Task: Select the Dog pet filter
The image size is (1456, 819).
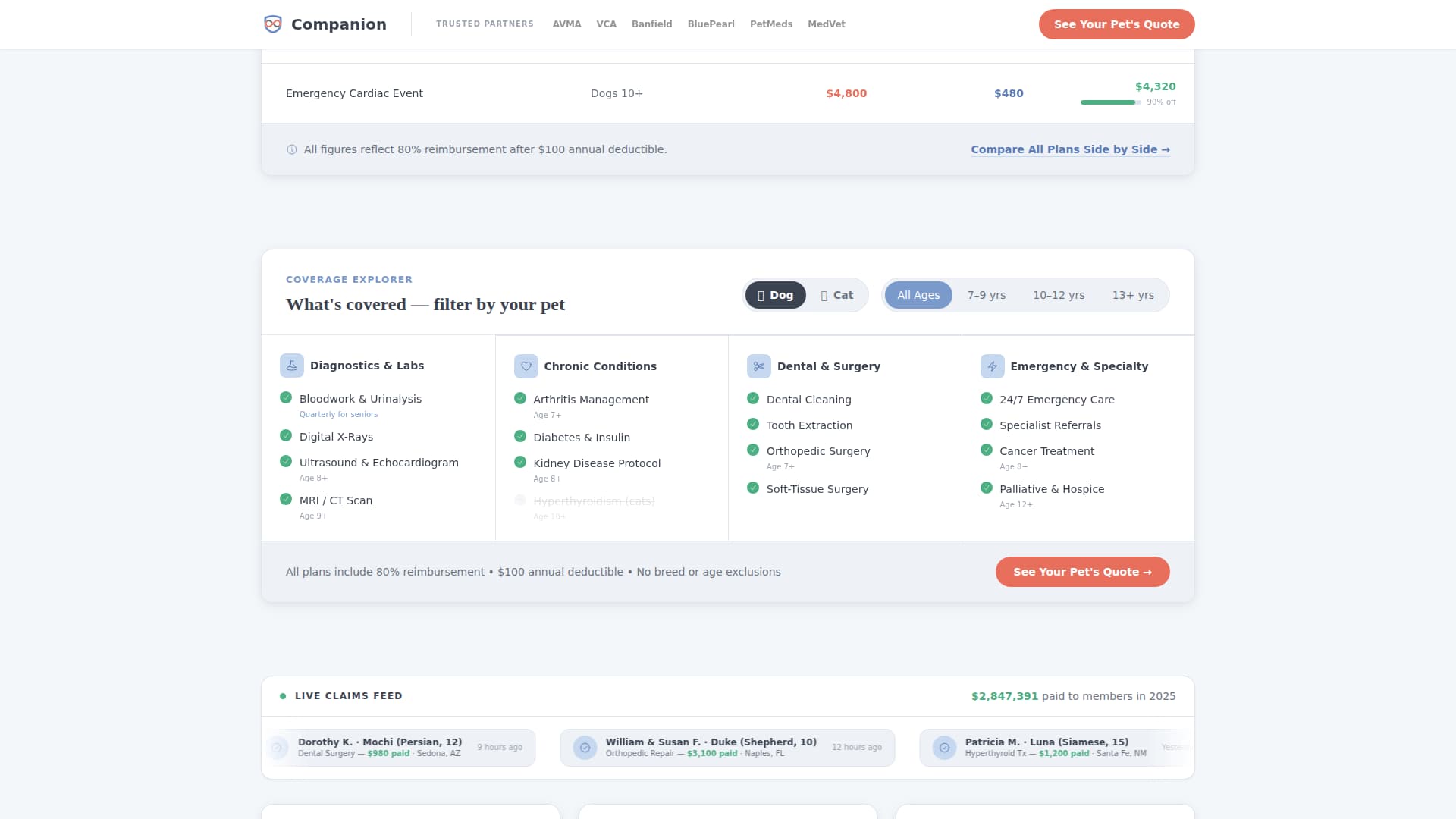Action: click(x=775, y=295)
